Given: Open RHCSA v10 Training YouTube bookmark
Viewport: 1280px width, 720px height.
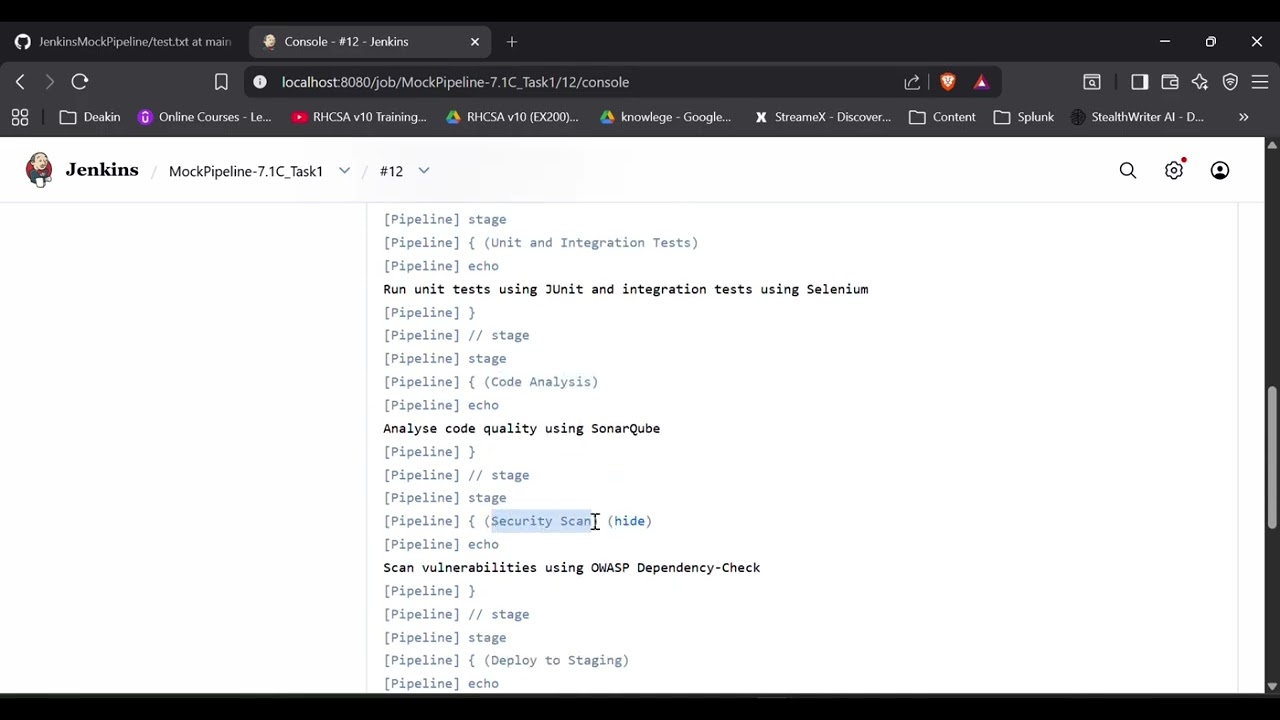Looking at the screenshot, I should coord(359,117).
